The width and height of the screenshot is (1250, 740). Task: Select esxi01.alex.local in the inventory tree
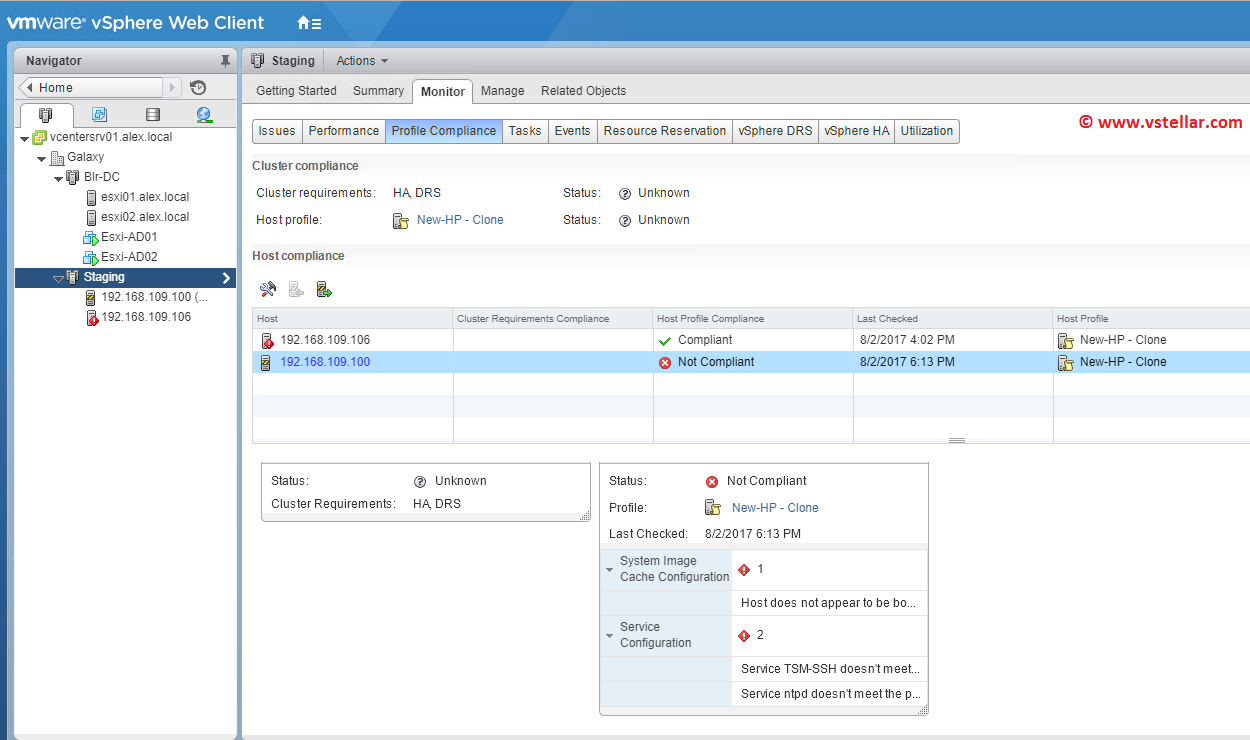tap(145, 197)
